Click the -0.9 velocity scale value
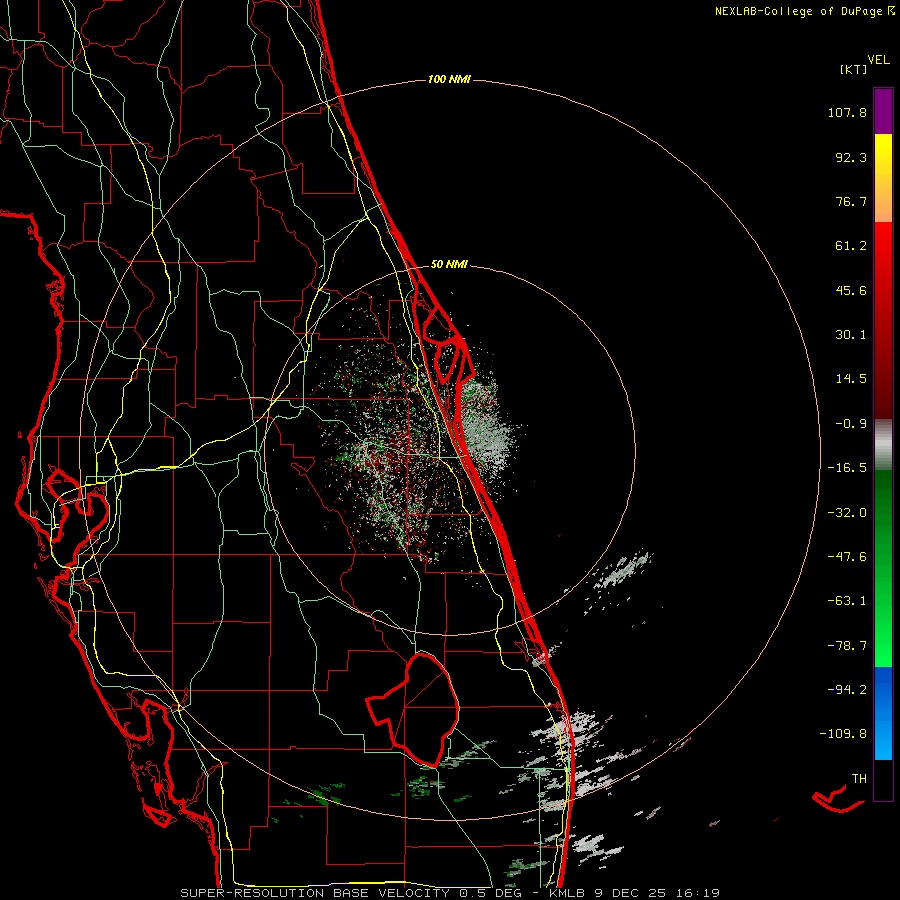This screenshot has width=900, height=900. [x=851, y=424]
